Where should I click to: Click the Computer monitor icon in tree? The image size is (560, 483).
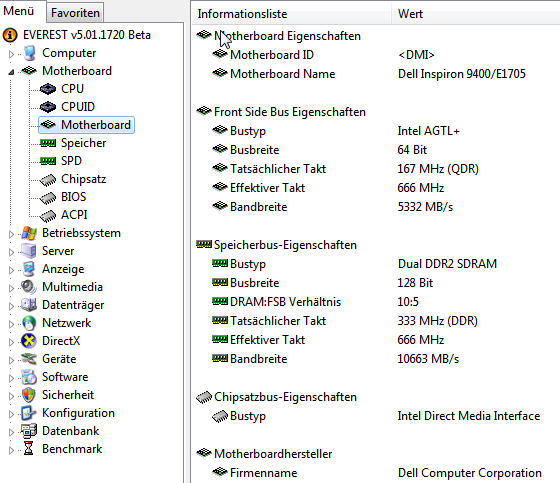click(x=29, y=53)
